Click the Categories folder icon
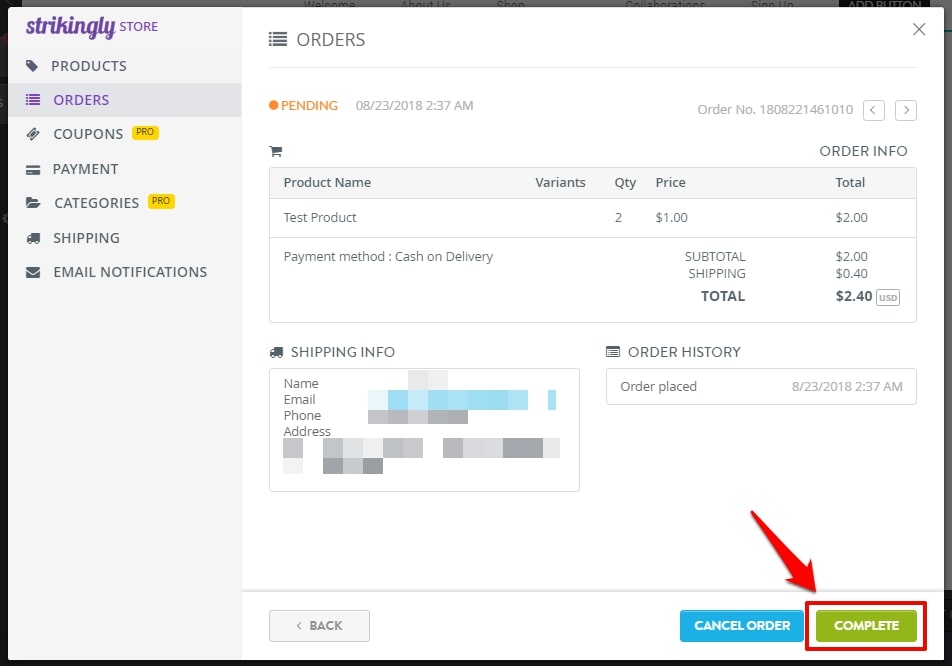 pos(31,202)
